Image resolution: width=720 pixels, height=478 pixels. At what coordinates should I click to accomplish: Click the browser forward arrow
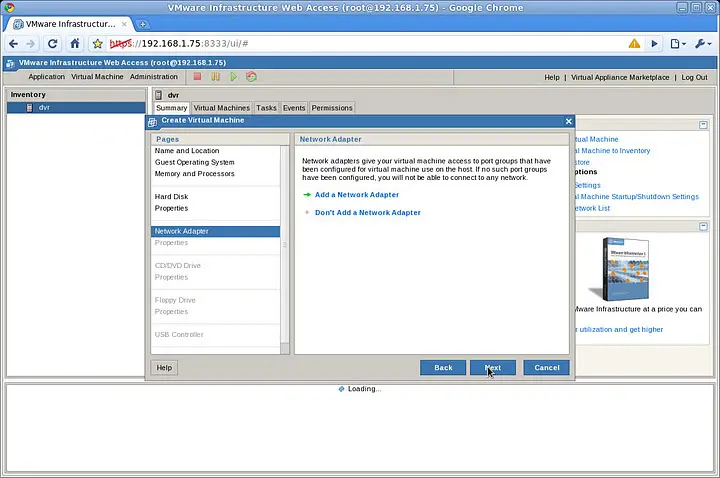30,44
